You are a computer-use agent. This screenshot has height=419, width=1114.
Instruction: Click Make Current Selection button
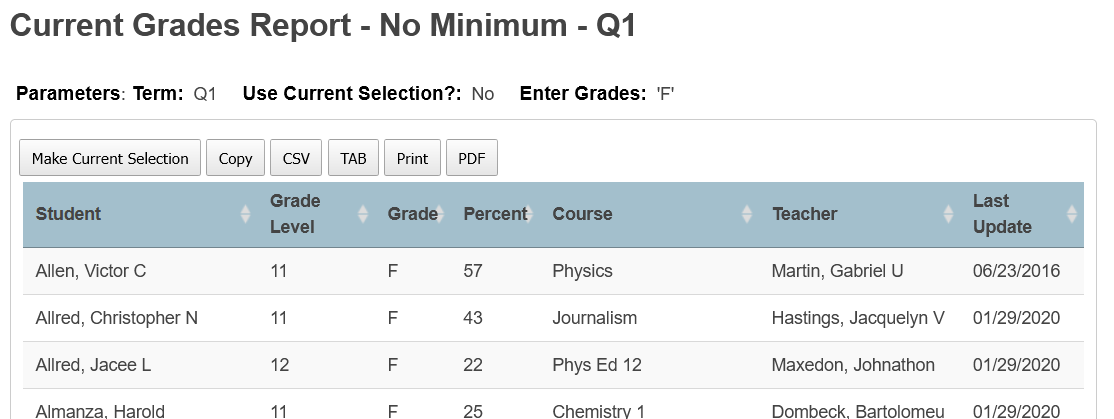click(110, 158)
